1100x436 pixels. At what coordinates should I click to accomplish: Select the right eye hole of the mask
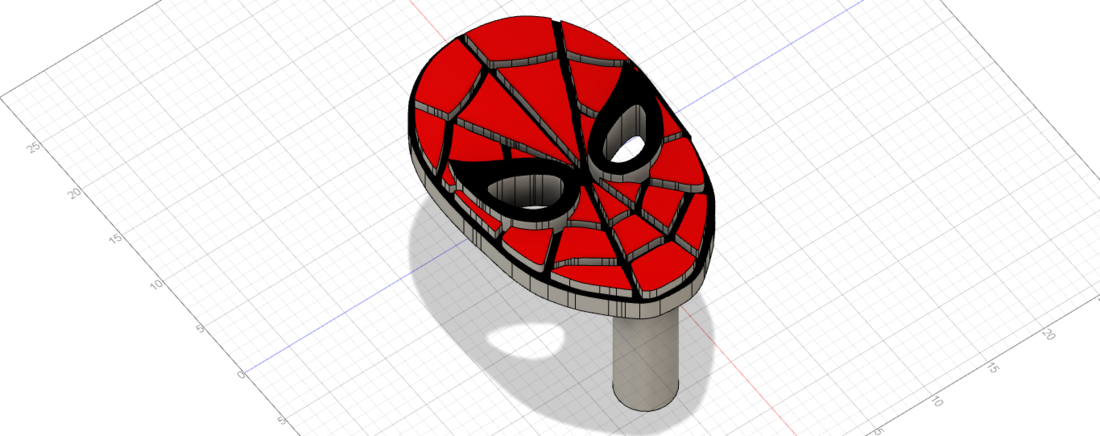(x=624, y=134)
